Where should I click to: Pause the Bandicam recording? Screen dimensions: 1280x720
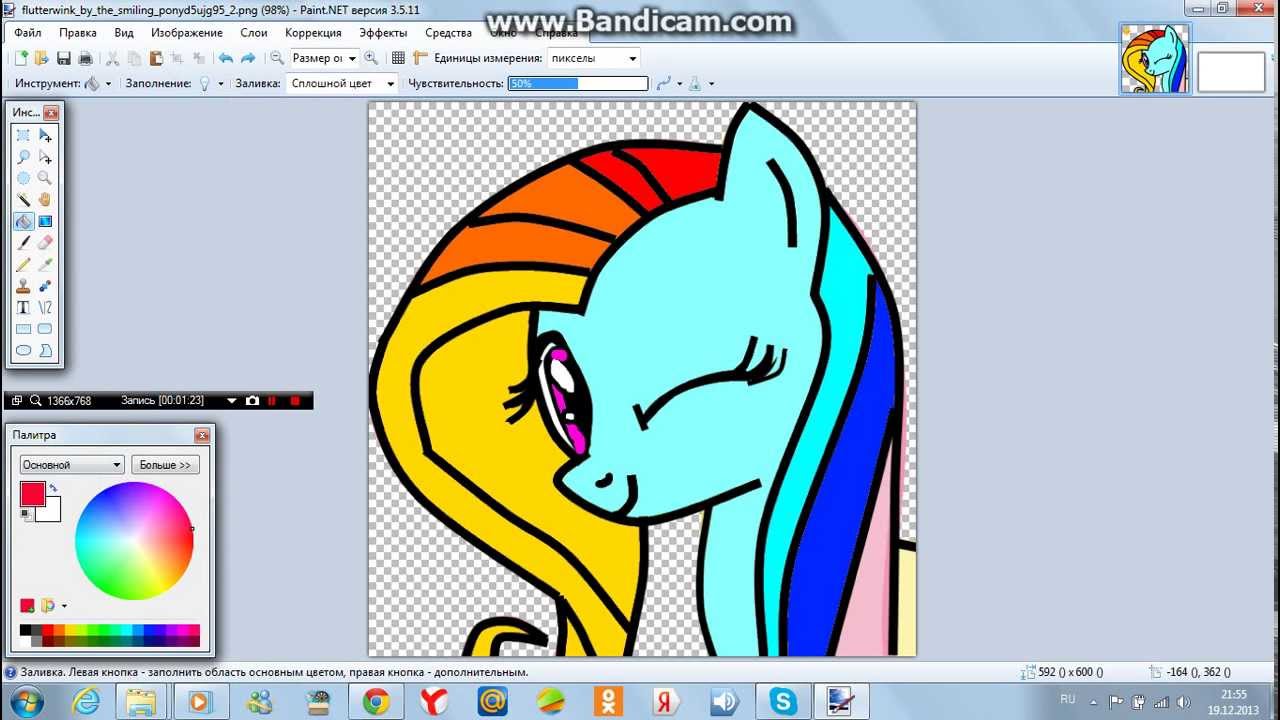(272, 400)
